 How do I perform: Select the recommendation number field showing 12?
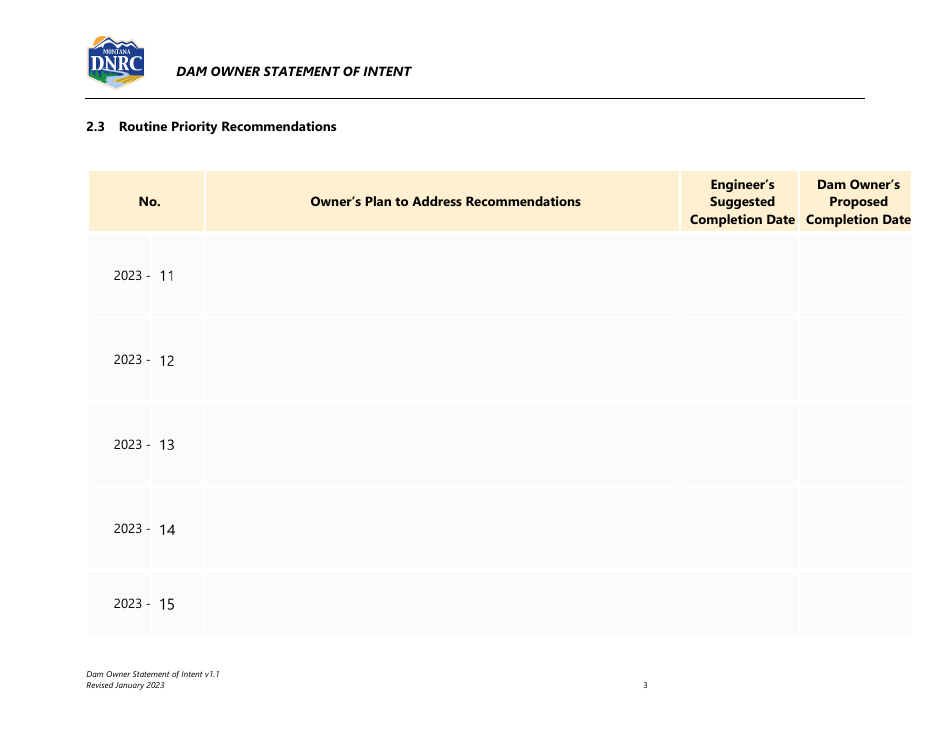click(176, 360)
